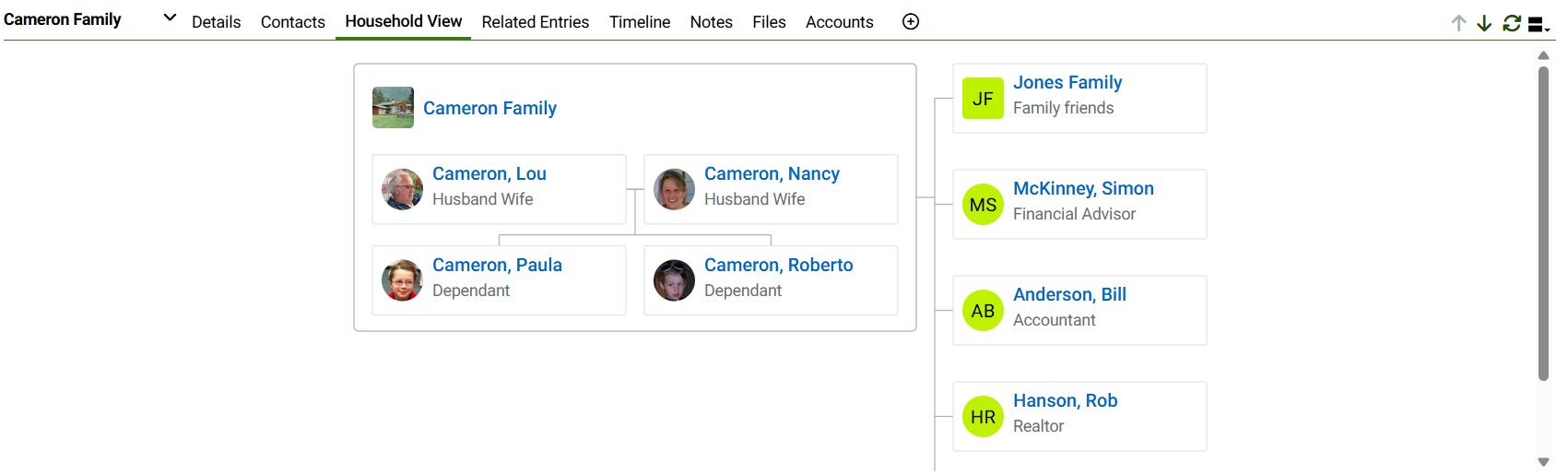Open Cameron, Nancy contact link
This screenshot has height=475, width=1568.
point(772,173)
